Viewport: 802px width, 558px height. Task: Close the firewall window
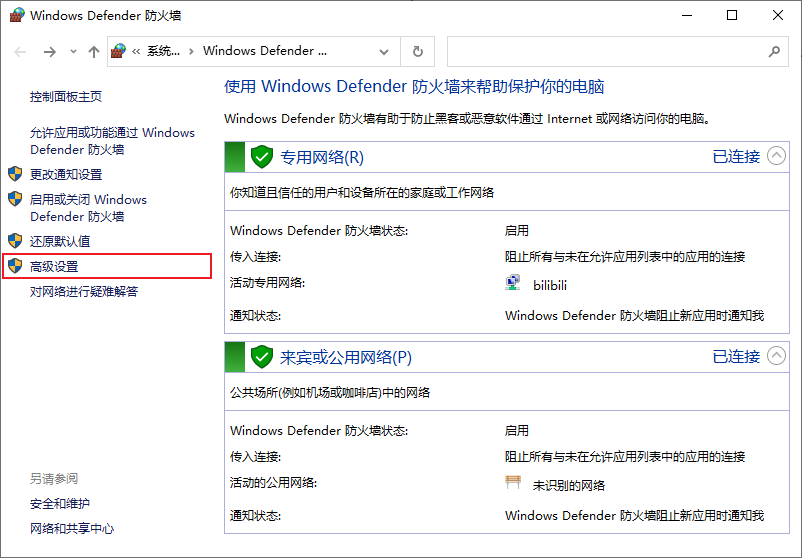pos(778,15)
